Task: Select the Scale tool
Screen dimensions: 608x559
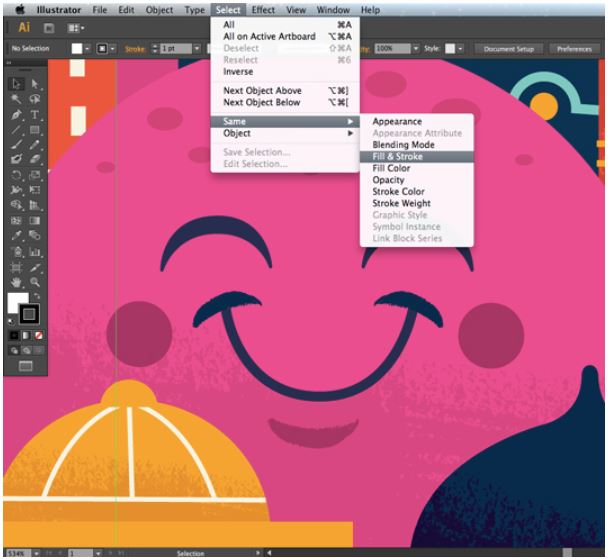Action: coord(35,175)
